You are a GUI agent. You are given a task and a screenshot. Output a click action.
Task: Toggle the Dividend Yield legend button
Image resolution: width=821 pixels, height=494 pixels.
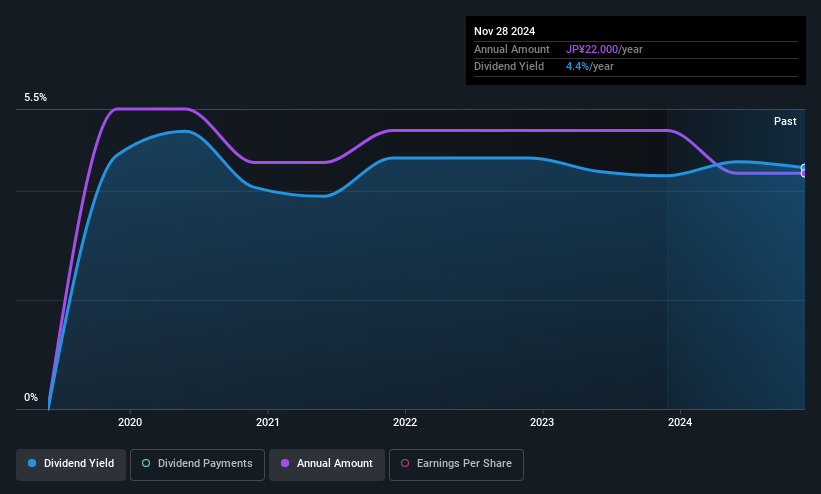[71, 464]
